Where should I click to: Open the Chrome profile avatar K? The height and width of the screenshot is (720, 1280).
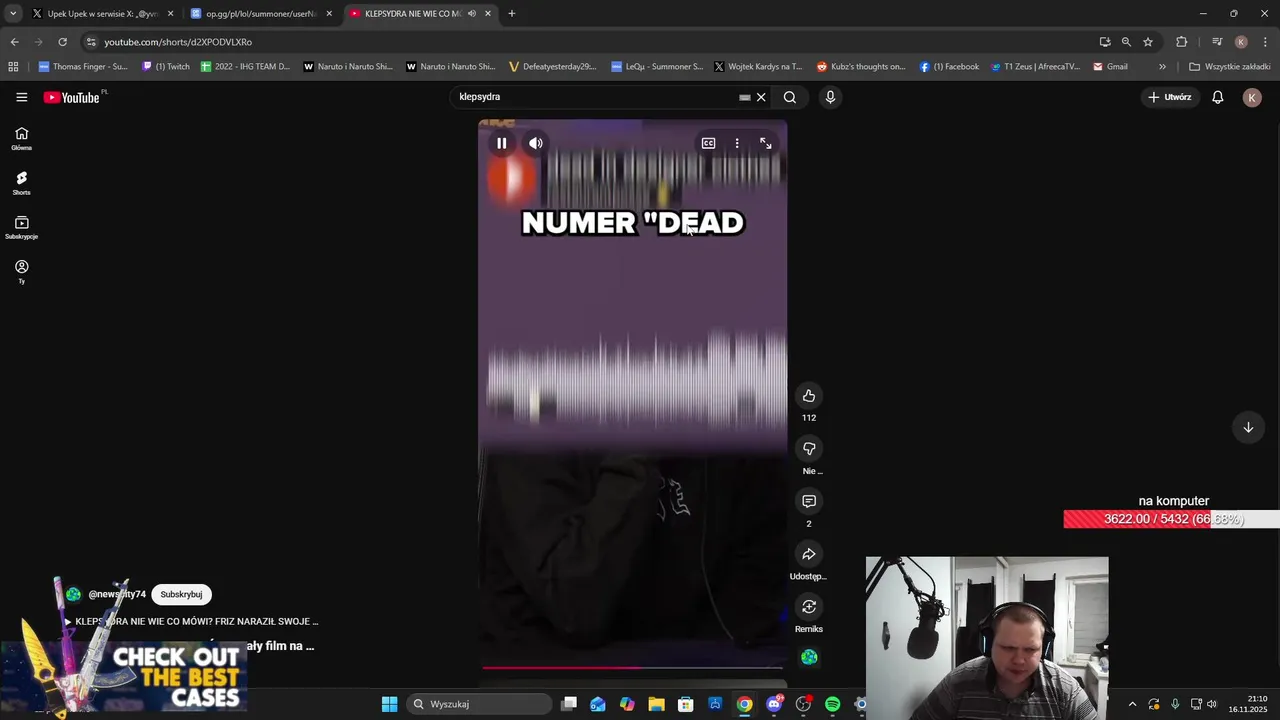(1241, 42)
